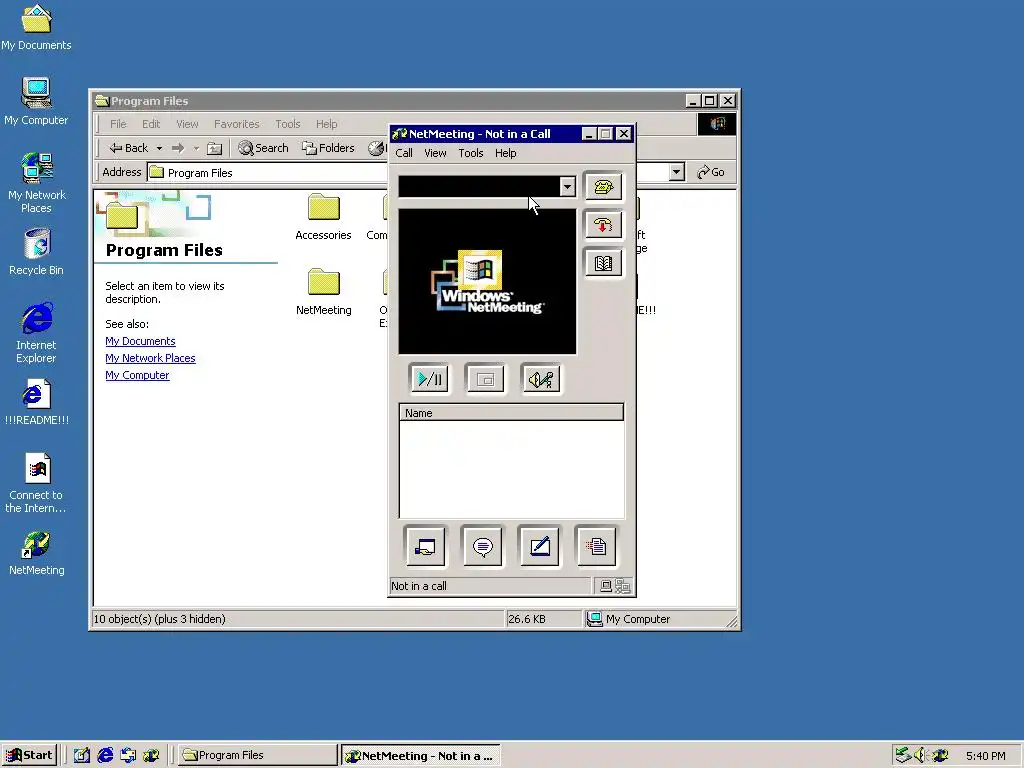This screenshot has width=1024, height=768.
Task: Select Connect to the Internet desktop icon
Action: pyautogui.click(x=37, y=483)
